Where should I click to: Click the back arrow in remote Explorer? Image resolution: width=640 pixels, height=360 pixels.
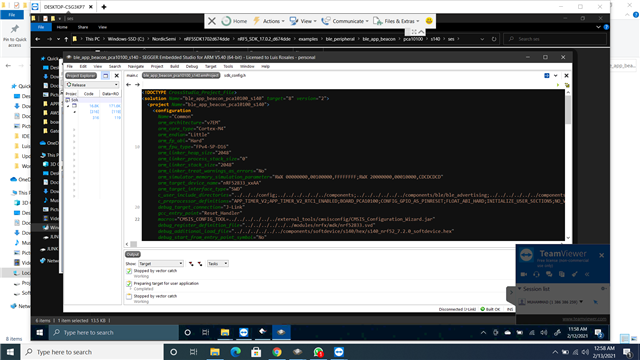(38, 39)
